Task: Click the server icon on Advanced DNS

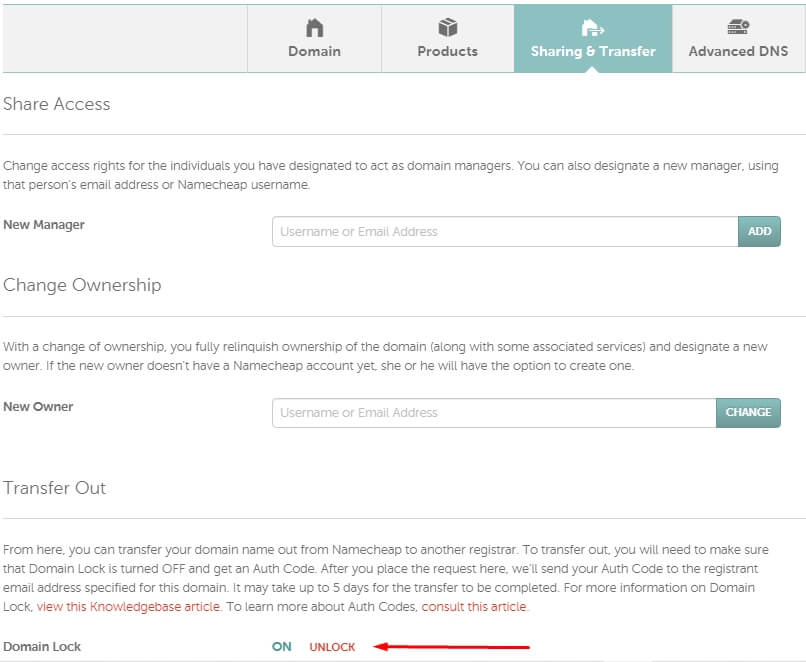Action: (738, 27)
